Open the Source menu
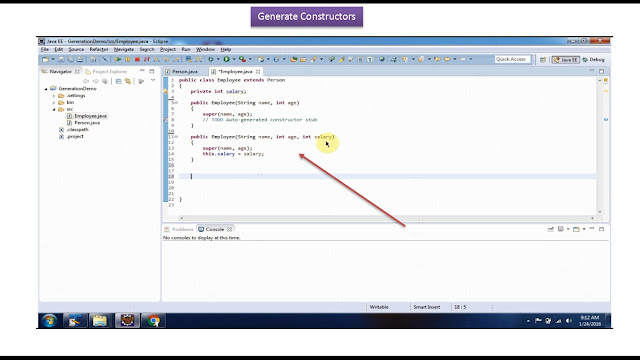The height and width of the screenshot is (360, 640). tap(76, 49)
